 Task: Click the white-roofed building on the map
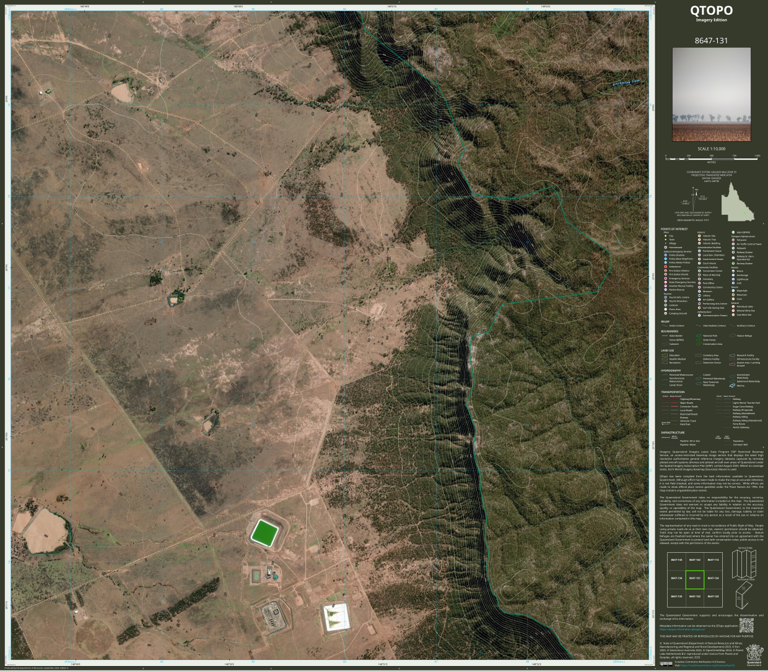click(336, 617)
